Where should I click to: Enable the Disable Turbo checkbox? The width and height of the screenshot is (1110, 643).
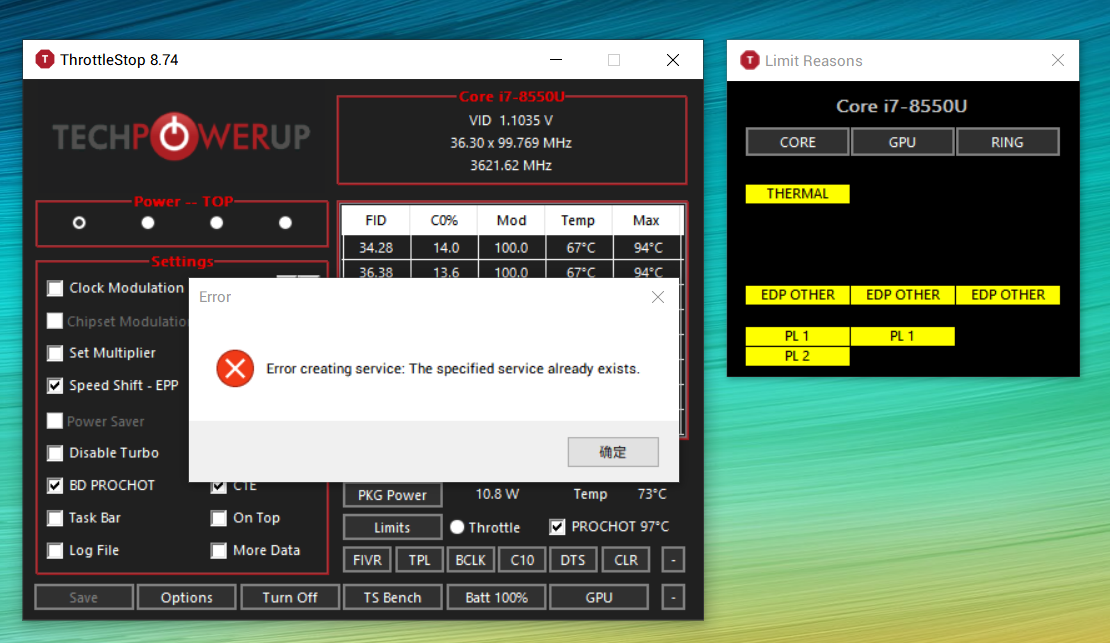[x=55, y=453]
